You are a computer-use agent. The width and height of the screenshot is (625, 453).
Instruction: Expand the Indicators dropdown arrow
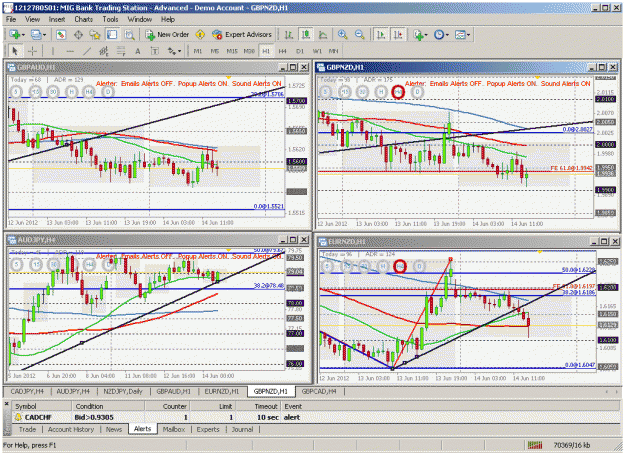[x=426, y=35]
